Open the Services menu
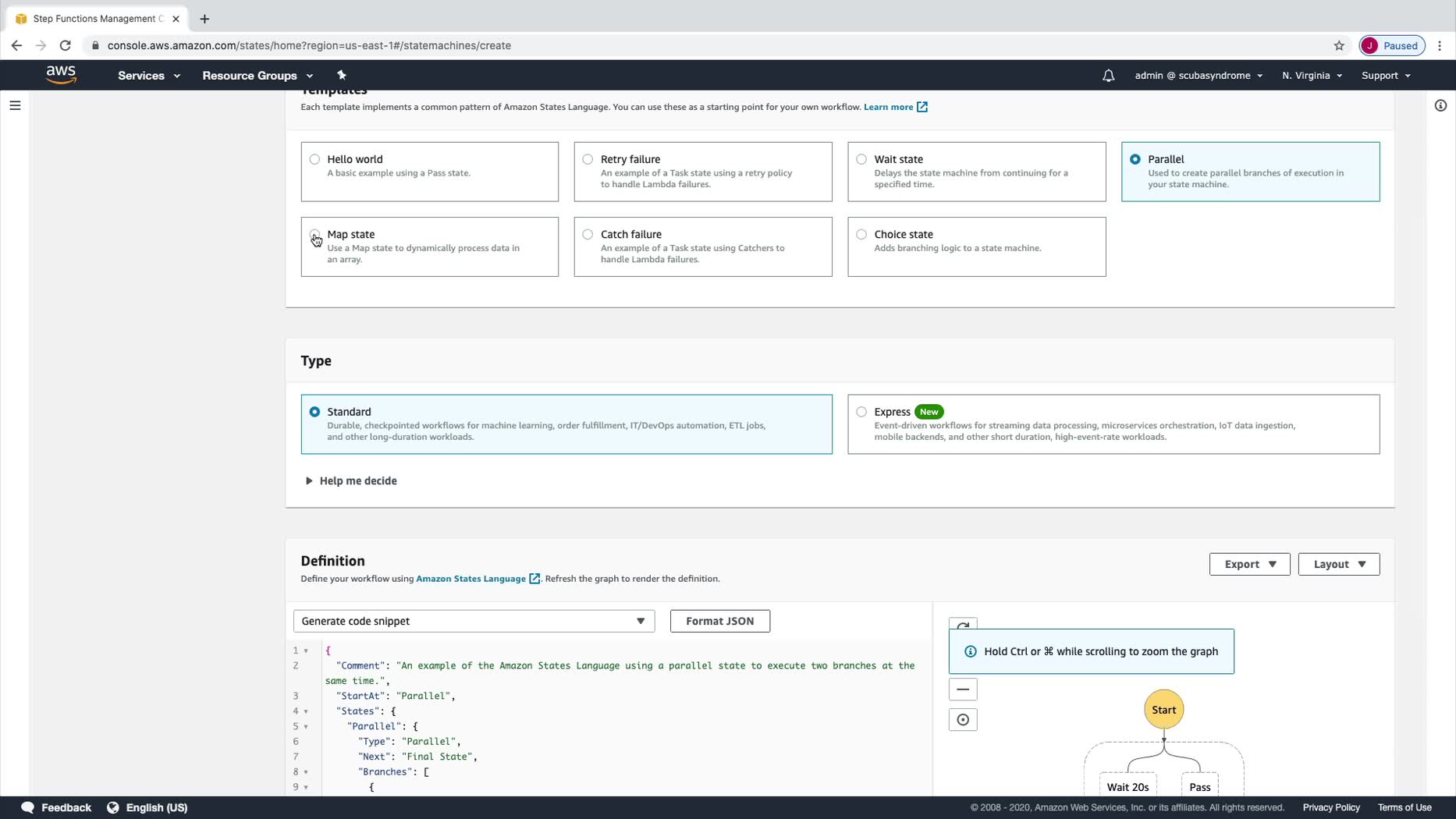The image size is (1456, 819). [x=149, y=76]
